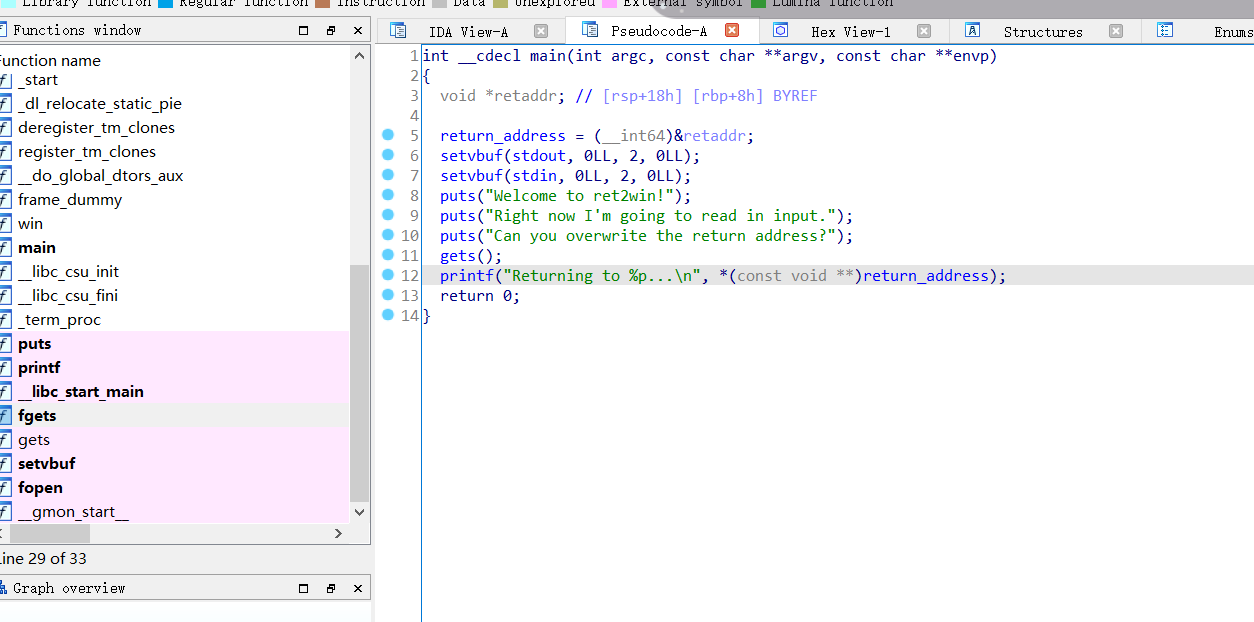Screen dimensions: 1254x622
Task: Switch to the IDA View-A tab
Action: (468, 31)
